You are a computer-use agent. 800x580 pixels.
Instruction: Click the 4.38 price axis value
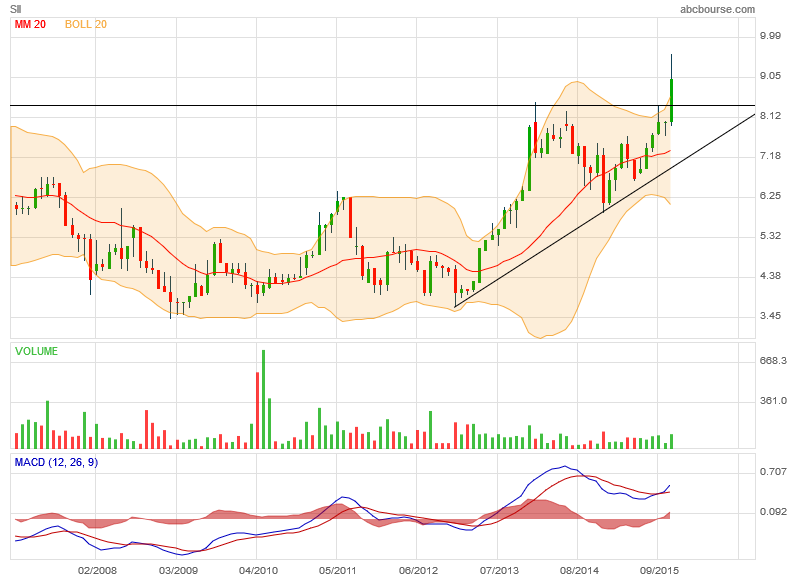click(x=770, y=276)
